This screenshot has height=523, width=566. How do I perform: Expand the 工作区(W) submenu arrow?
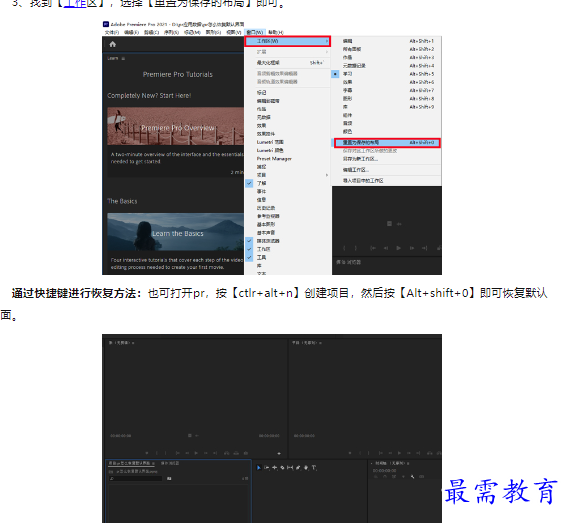327,41
